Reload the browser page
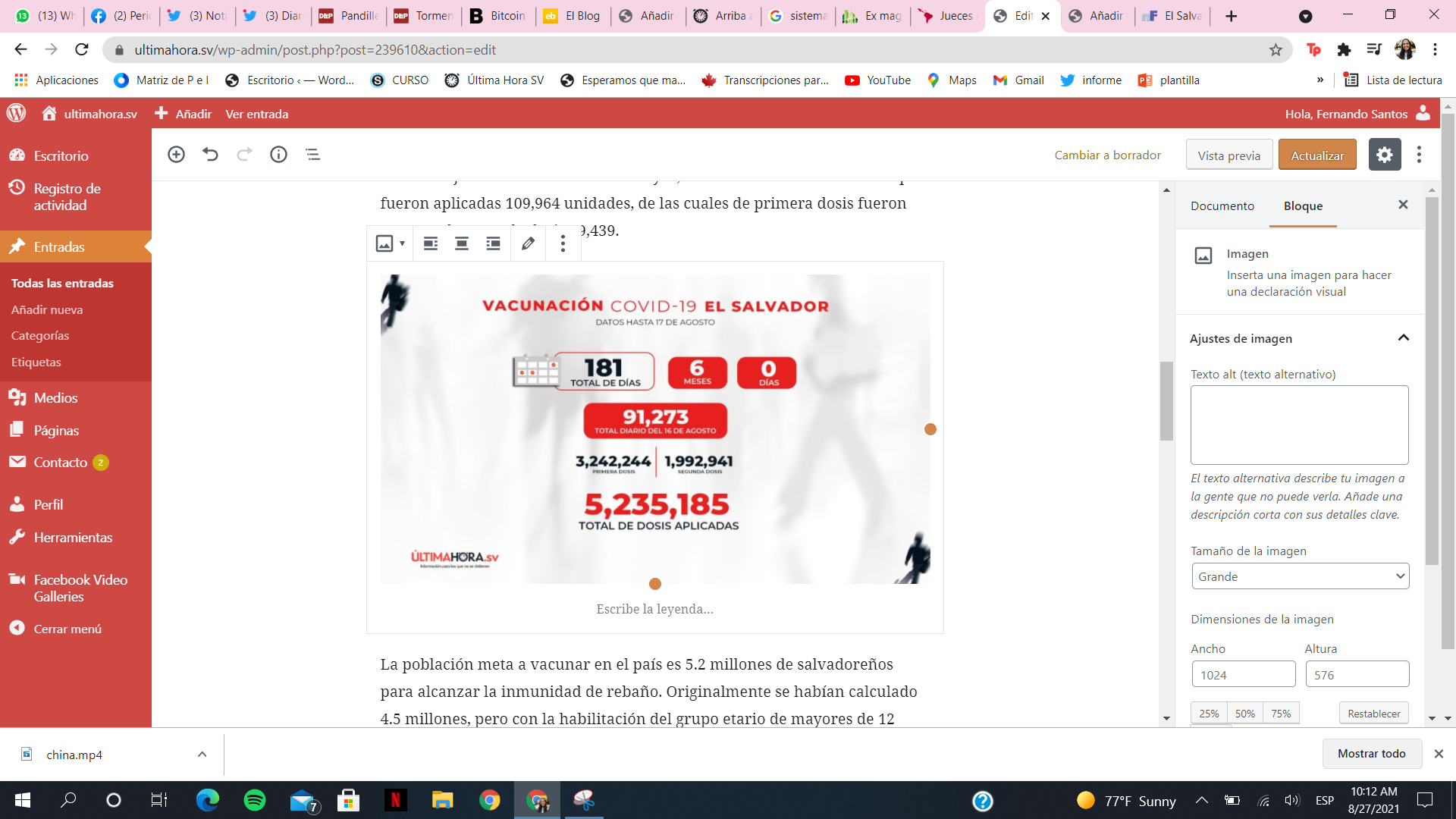Image resolution: width=1456 pixels, height=819 pixels. click(82, 50)
